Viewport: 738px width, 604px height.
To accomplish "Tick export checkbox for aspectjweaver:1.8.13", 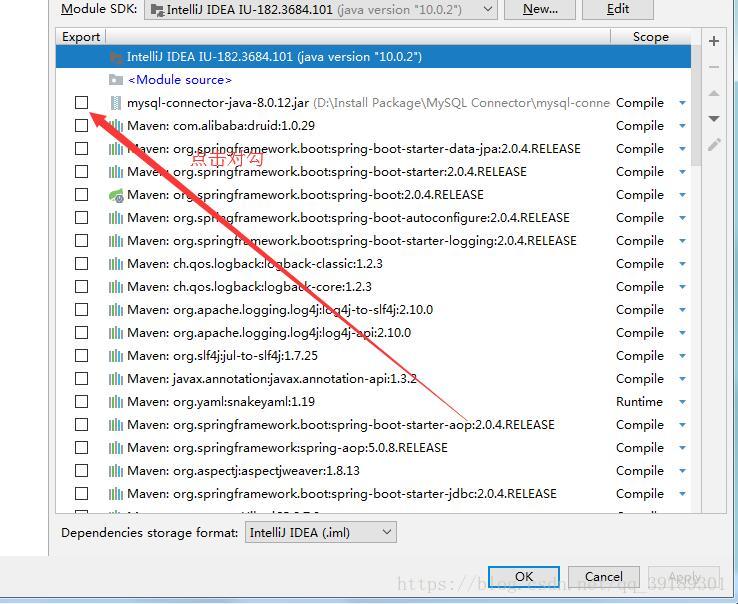I will [x=81, y=471].
